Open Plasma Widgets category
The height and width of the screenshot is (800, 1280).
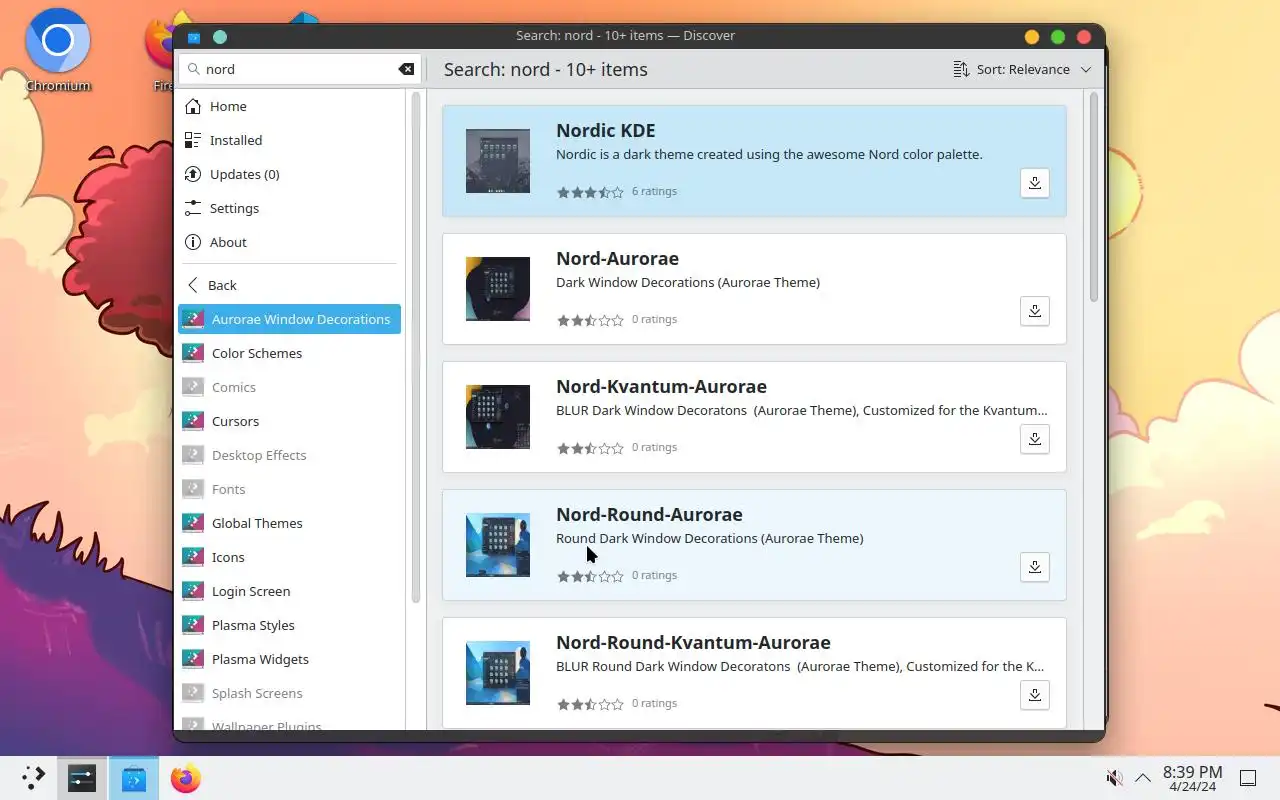point(290,659)
